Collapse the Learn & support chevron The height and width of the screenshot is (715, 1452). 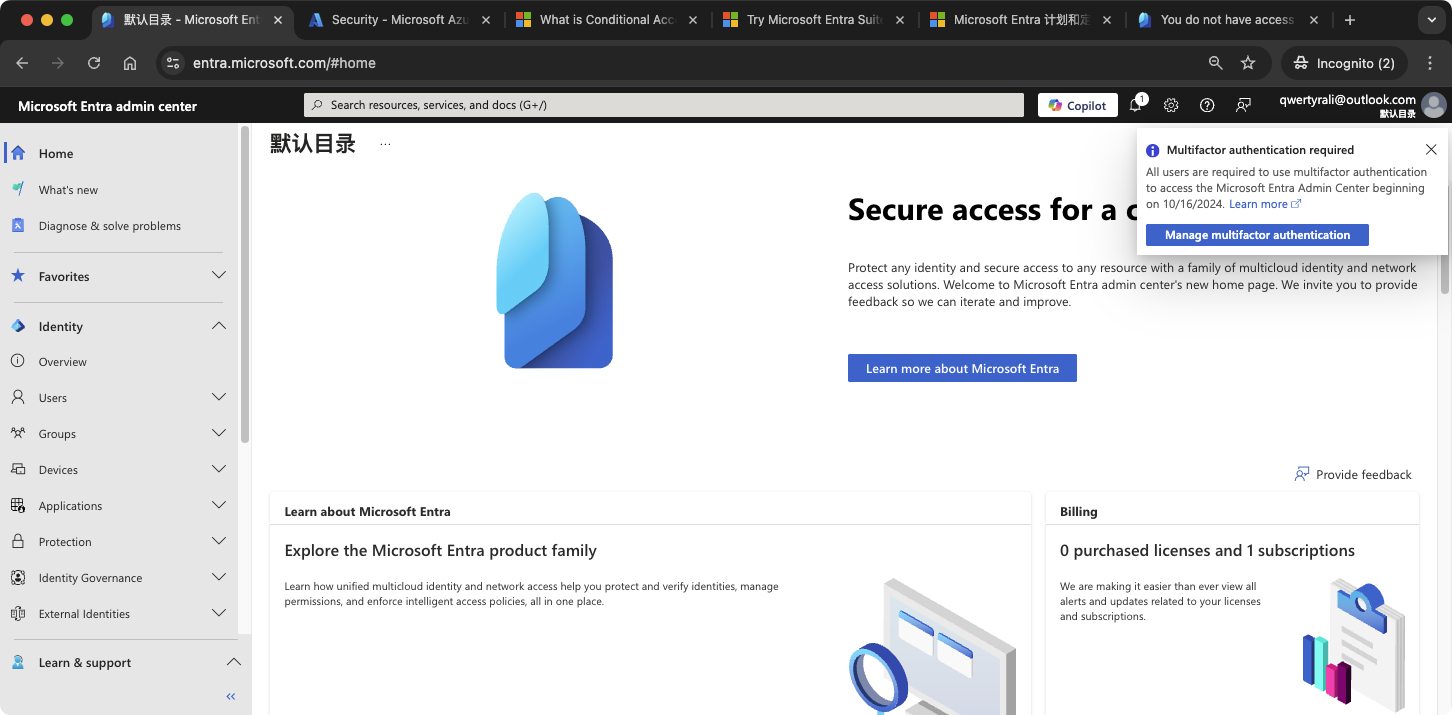point(233,662)
